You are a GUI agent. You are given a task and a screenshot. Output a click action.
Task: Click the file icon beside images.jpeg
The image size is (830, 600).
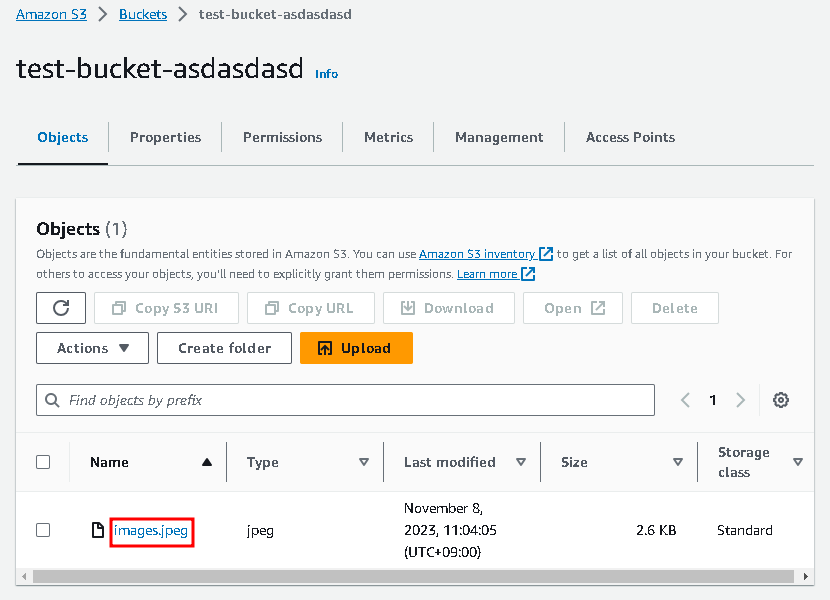point(97,530)
